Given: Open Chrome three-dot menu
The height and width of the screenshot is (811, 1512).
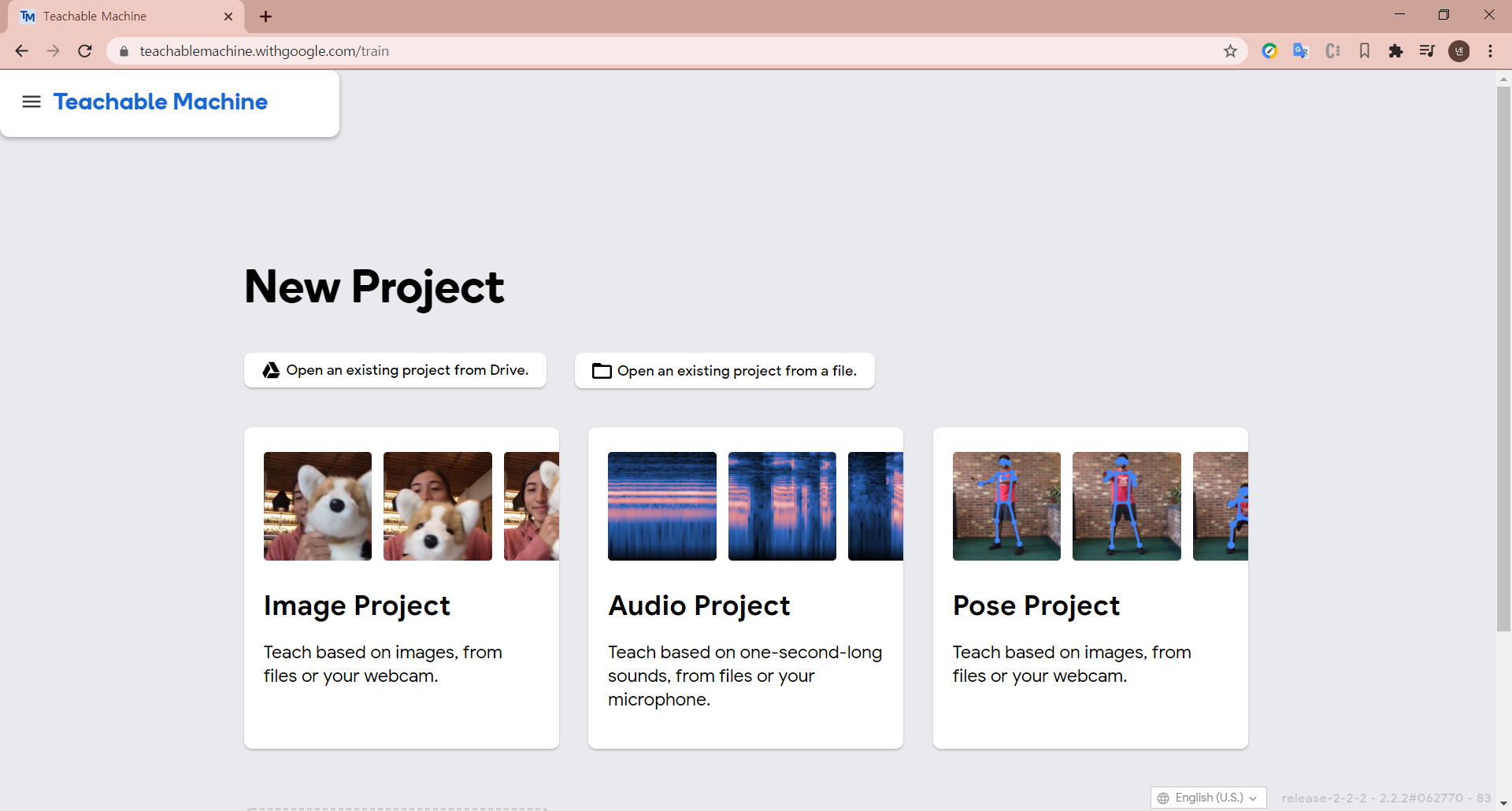Looking at the screenshot, I should click(x=1490, y=51).
